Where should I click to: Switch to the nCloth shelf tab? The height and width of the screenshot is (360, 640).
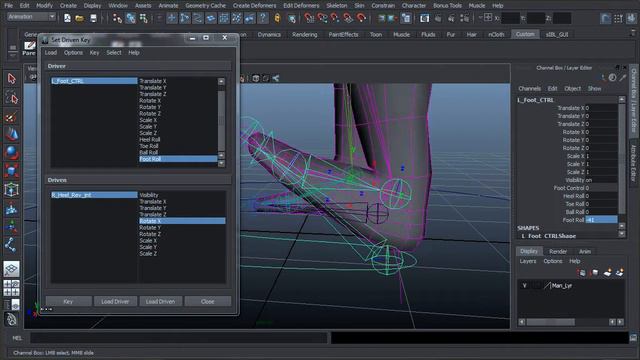(x=496, y=35)
